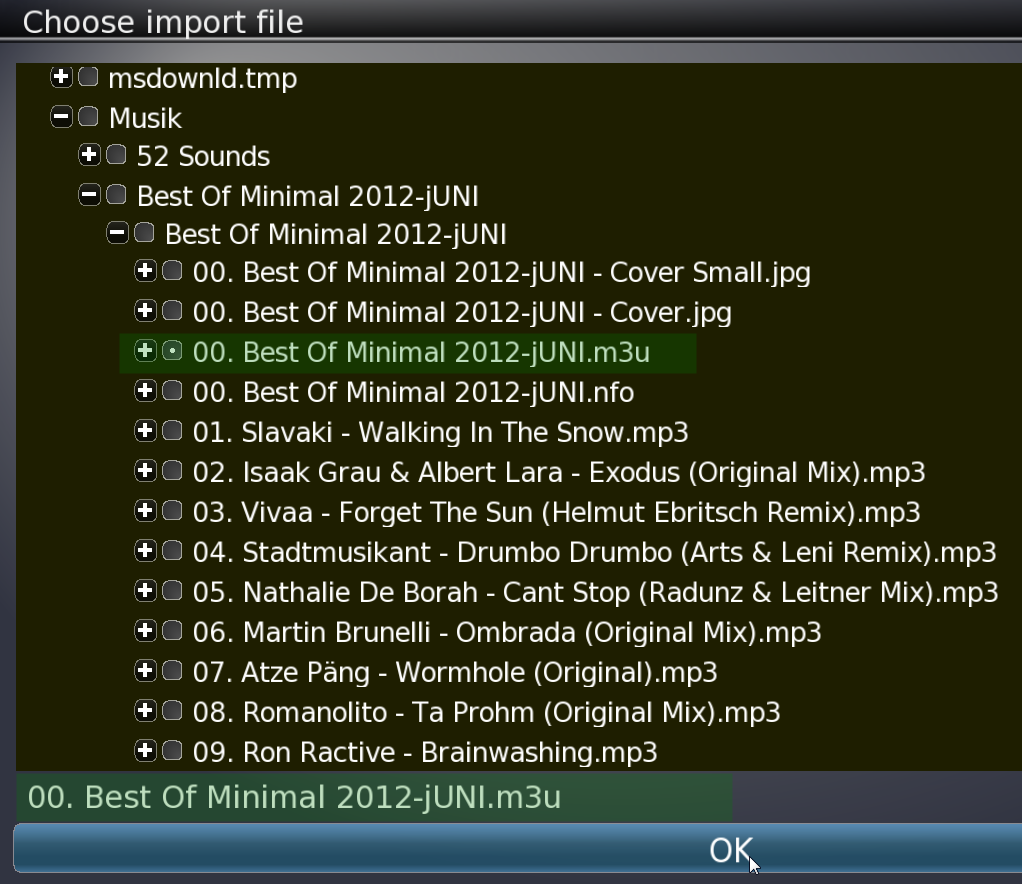The width and height of the screenshot is (1022, 884).
Task: Select radio button of inner Best Of Minimal folder
Action: point(144,233)
